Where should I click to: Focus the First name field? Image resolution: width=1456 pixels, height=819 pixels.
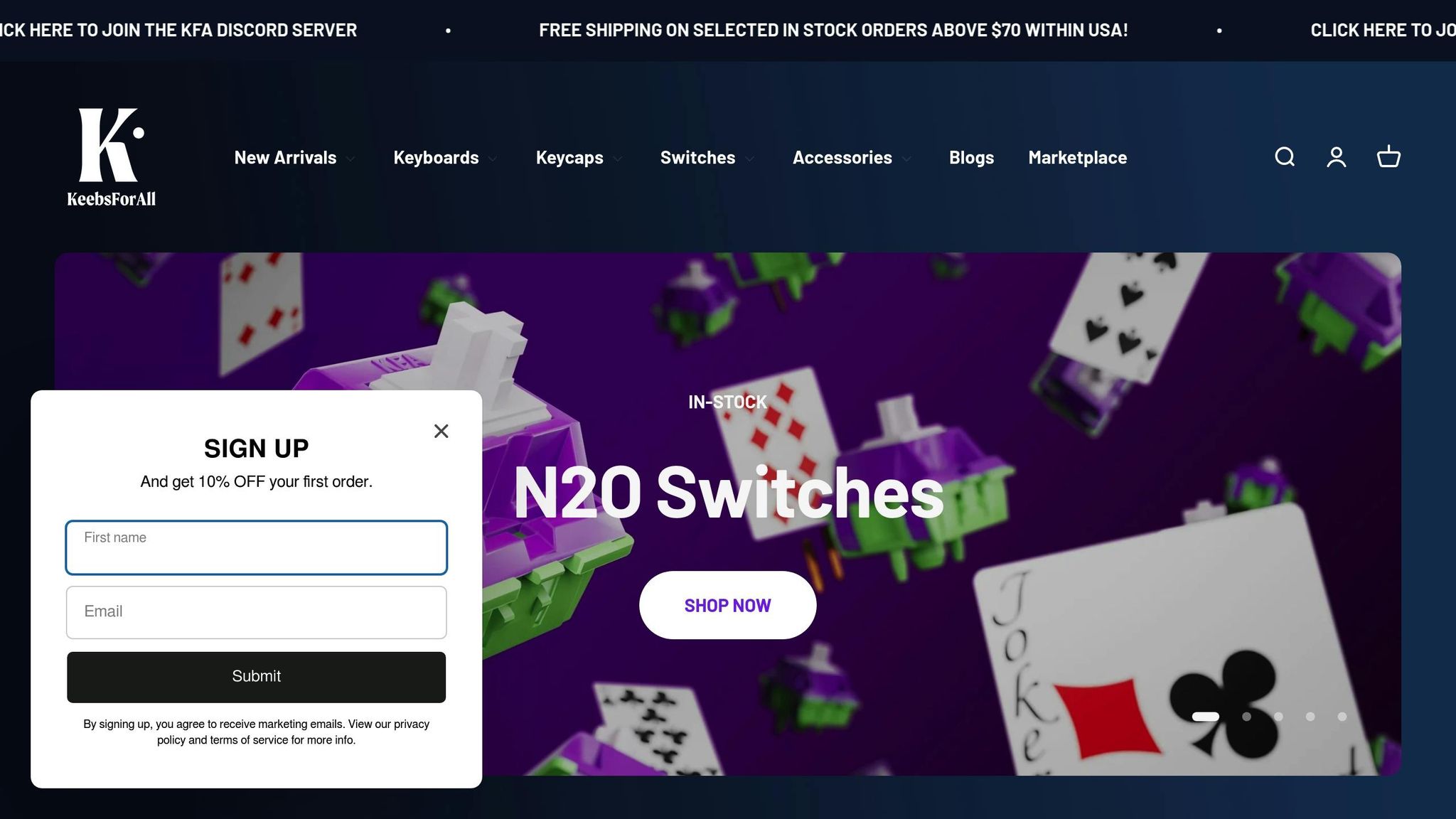(x=256, y=547)
